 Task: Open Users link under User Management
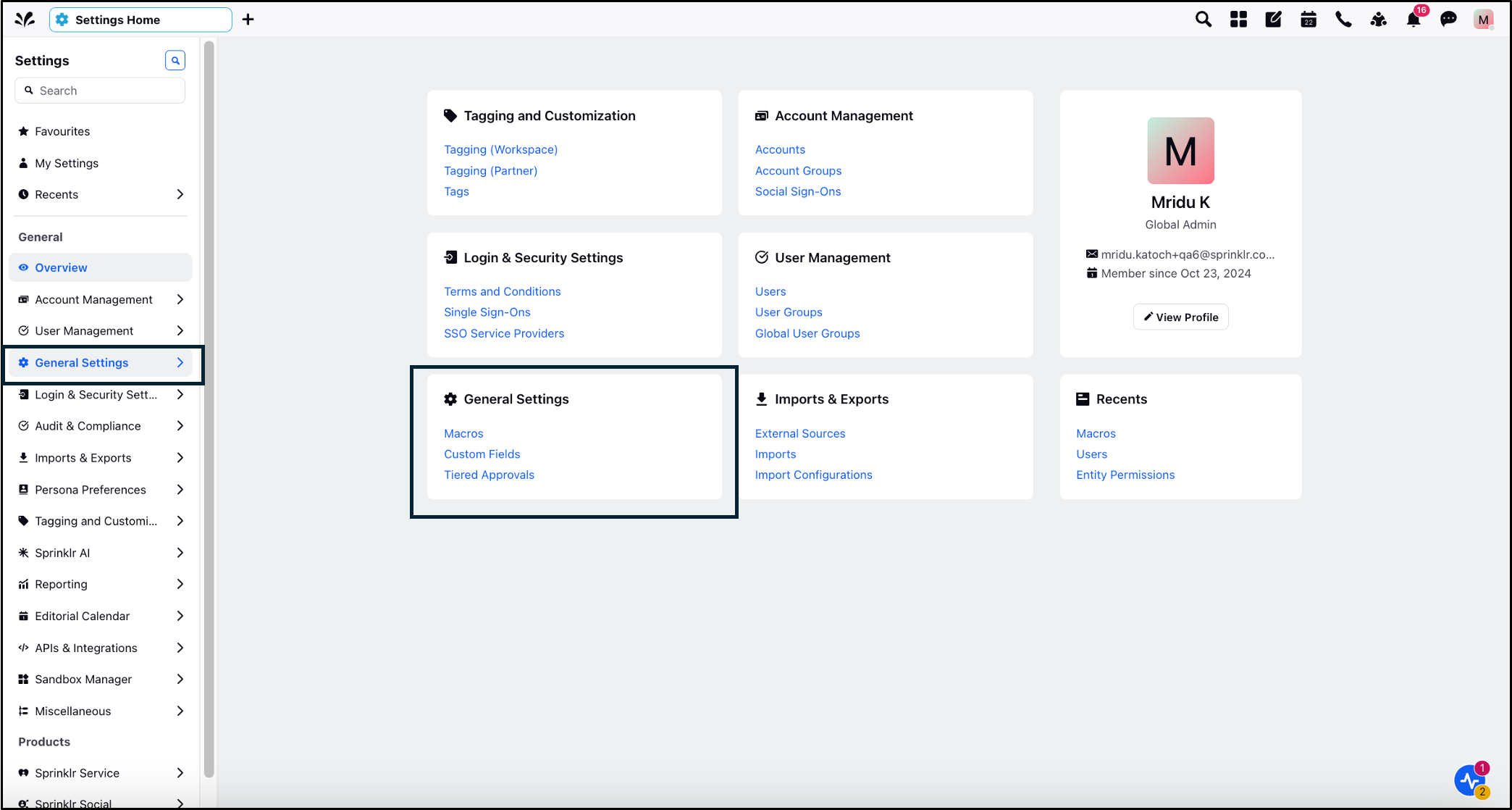click(x=770, y=291)
